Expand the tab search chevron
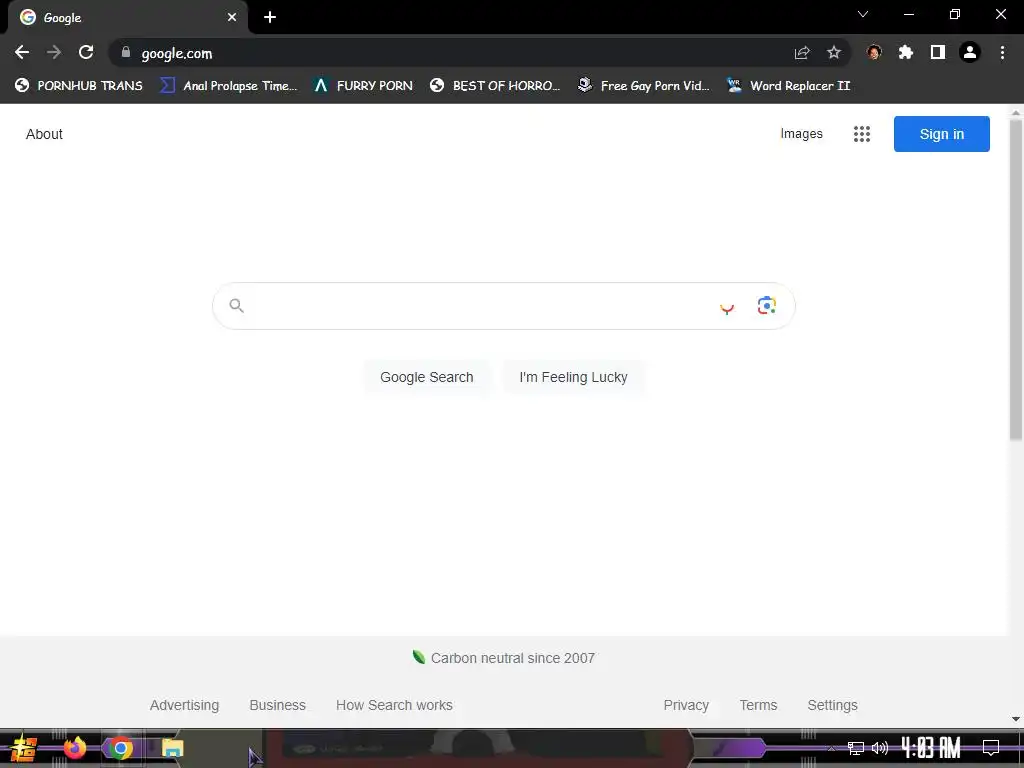 tap(863, 14)
